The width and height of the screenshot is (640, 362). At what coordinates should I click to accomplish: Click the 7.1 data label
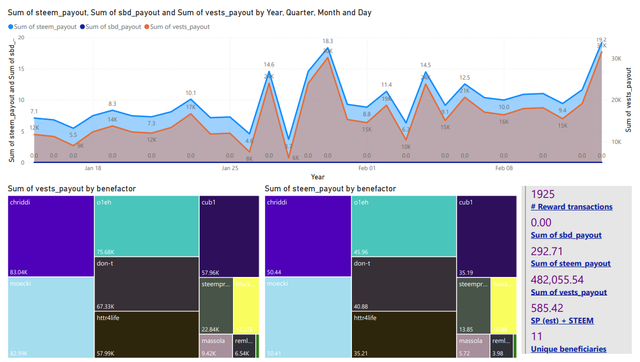tap(34, 111)
